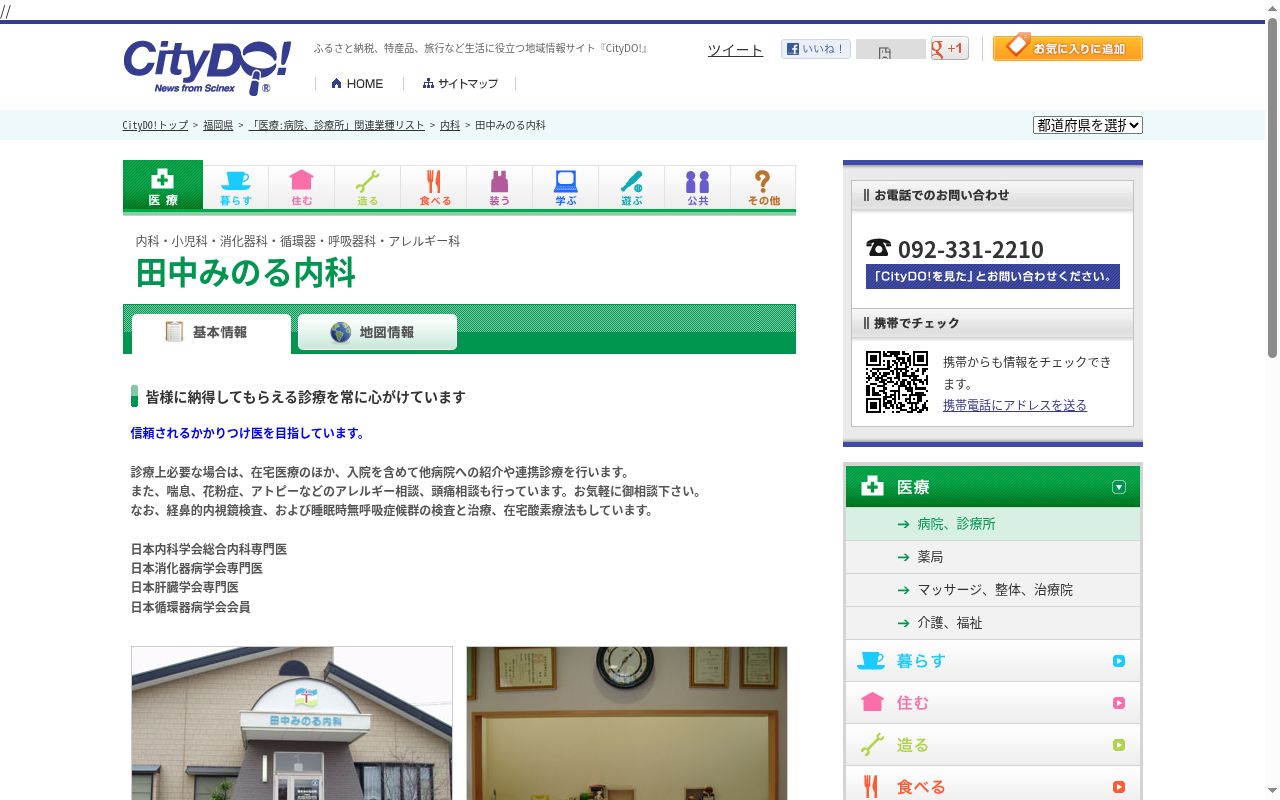Image resolution: width=1280 pixels, height=800 pixels.
Task: Select the 医療 medical category icon
Action: [163, 186]
